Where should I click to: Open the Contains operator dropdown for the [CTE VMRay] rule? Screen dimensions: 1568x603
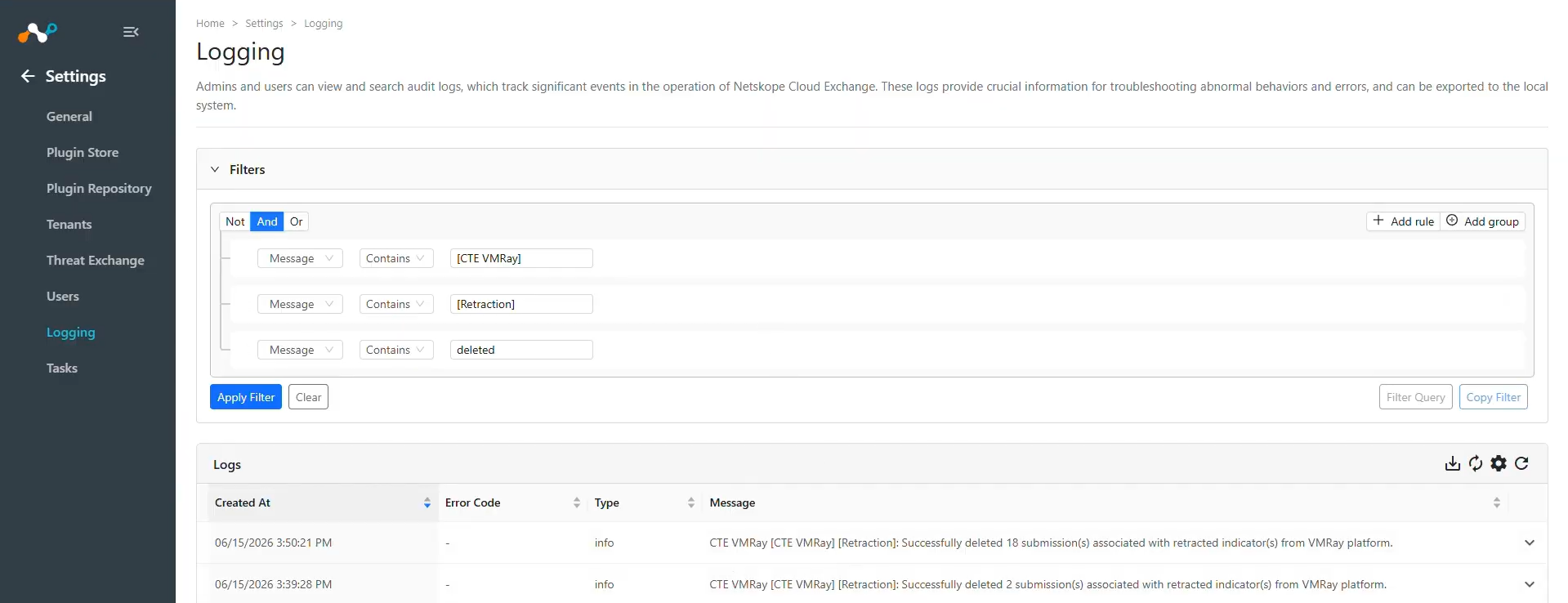click(396, 258)
